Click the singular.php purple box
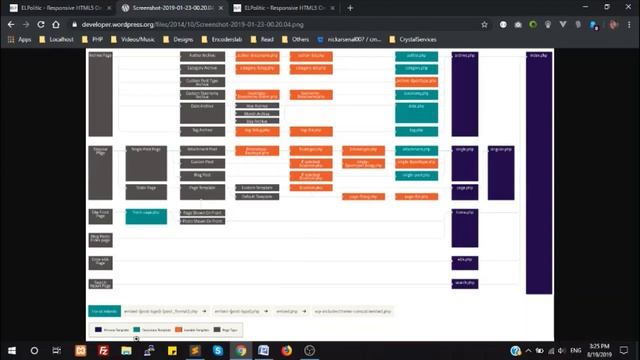Screen dimensions: 640x360 click(501, 173)
